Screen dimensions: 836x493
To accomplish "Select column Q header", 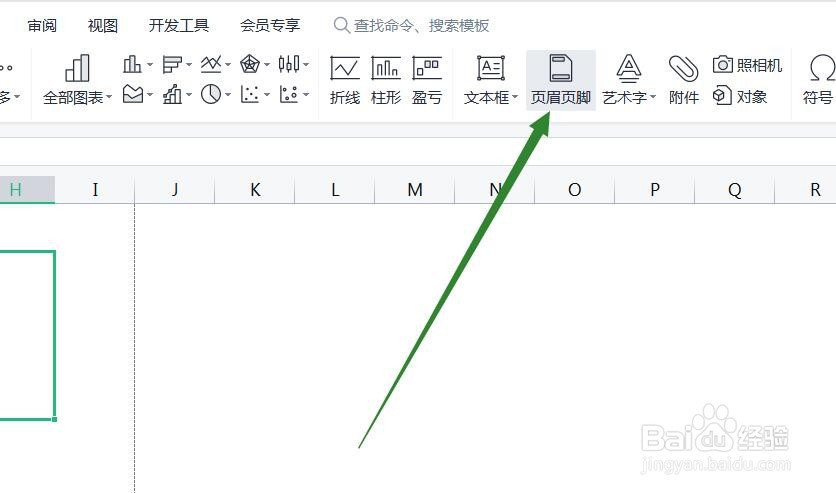I will click(x=735, y=189).
